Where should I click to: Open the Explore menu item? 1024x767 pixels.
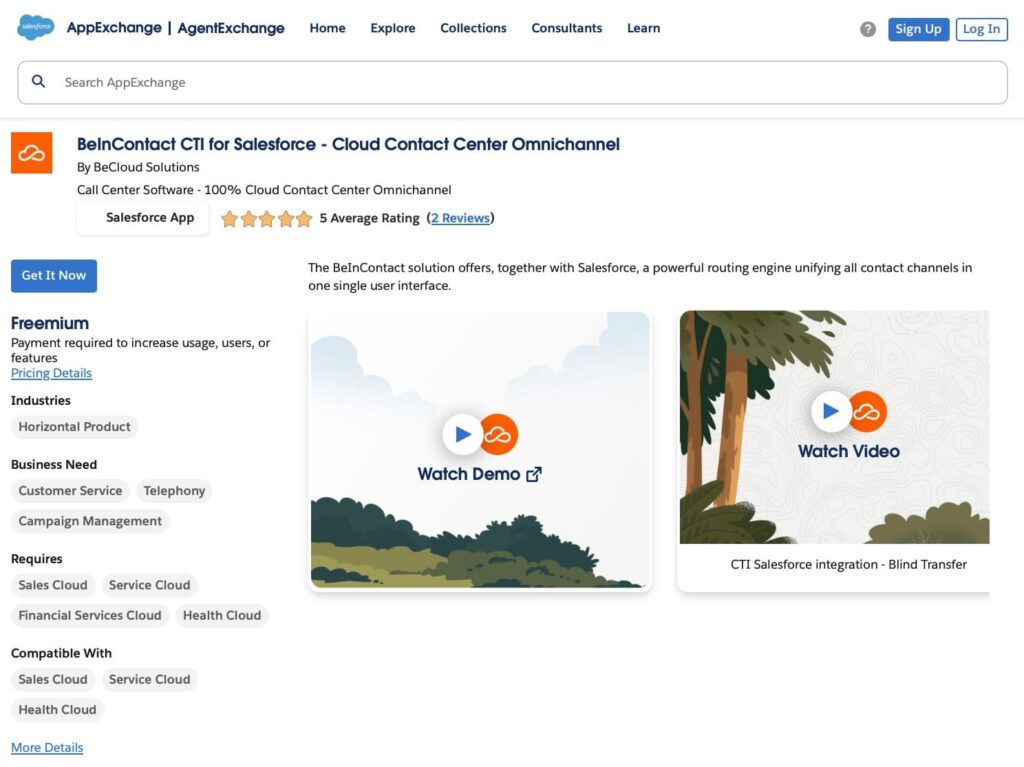pos(392,28)
